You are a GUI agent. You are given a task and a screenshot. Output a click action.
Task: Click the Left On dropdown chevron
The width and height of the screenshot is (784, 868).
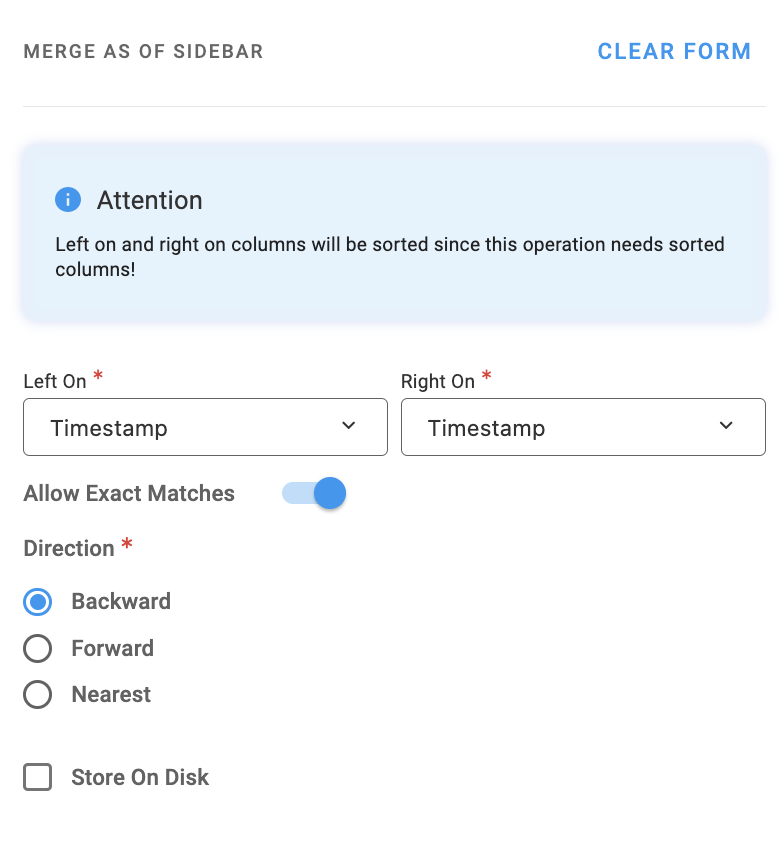(348, 426)
